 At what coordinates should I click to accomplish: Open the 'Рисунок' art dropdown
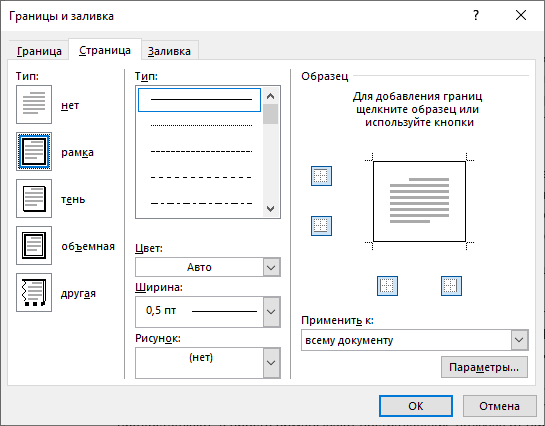pos(208,363)
